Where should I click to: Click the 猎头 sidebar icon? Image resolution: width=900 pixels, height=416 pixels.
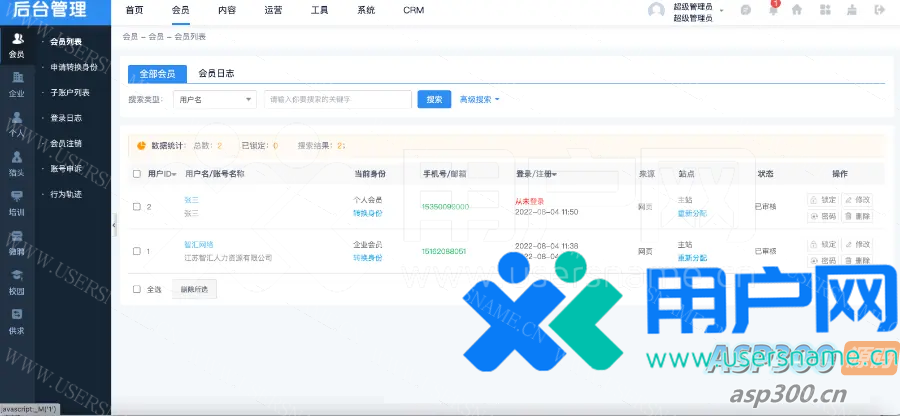point(17,162)
